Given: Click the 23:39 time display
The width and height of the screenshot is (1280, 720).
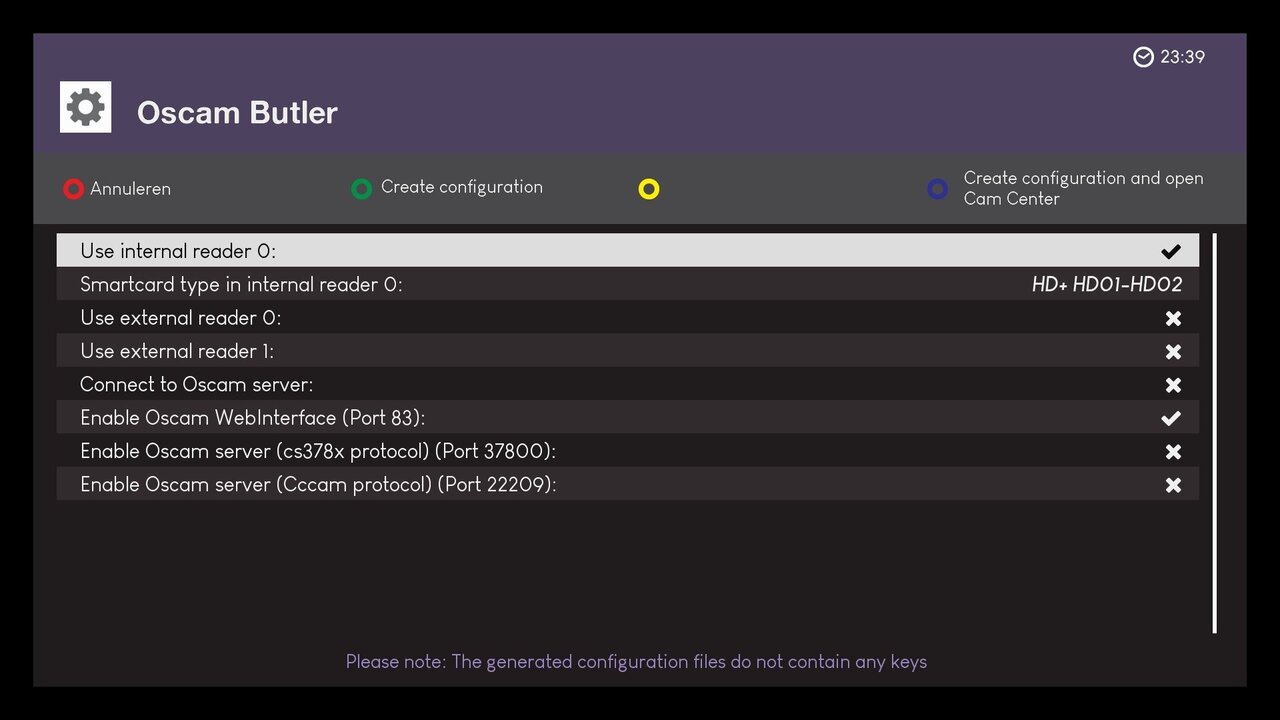Looking at the screenshot, I should 1182,57.
